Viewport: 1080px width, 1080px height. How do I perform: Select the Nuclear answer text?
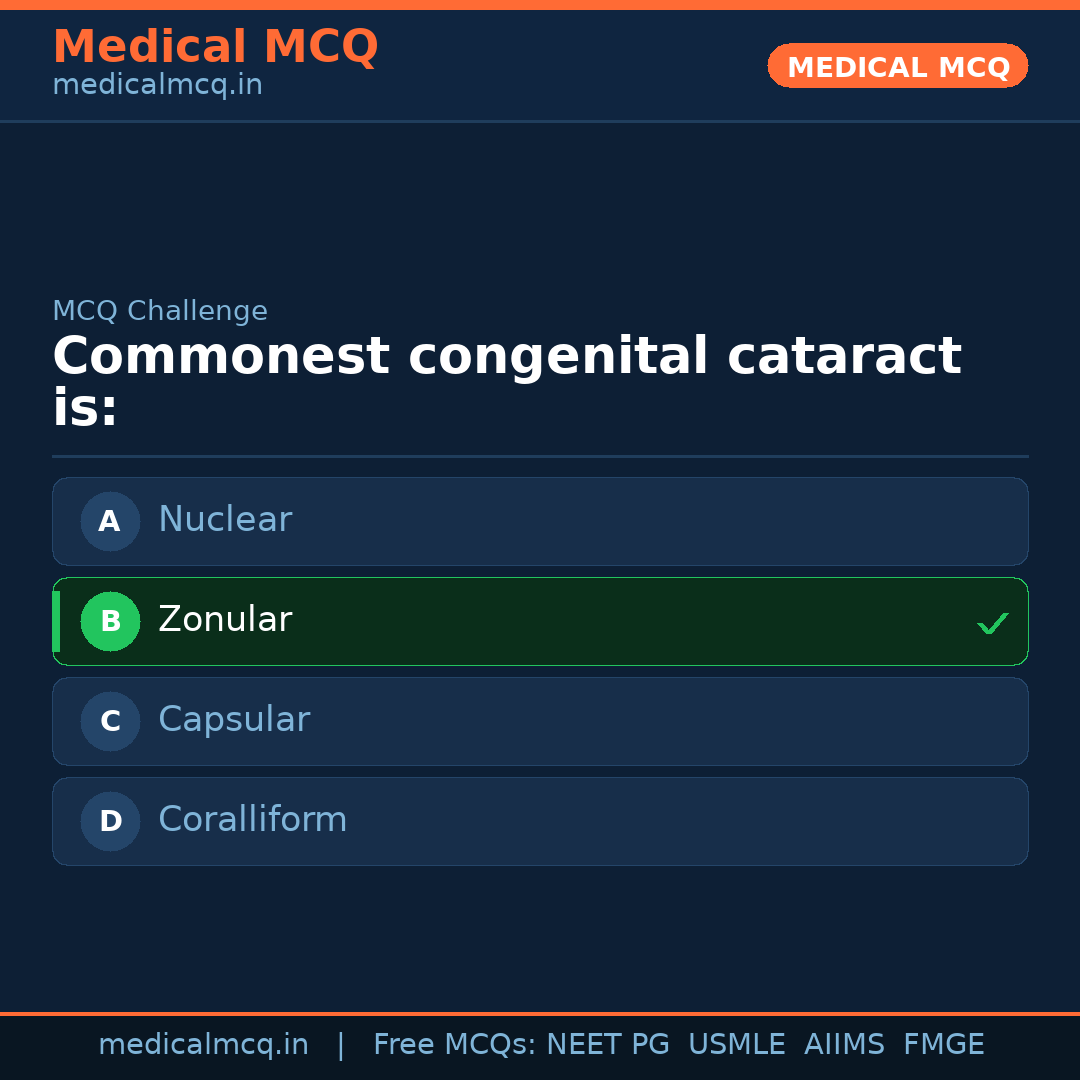click(225, 520)
